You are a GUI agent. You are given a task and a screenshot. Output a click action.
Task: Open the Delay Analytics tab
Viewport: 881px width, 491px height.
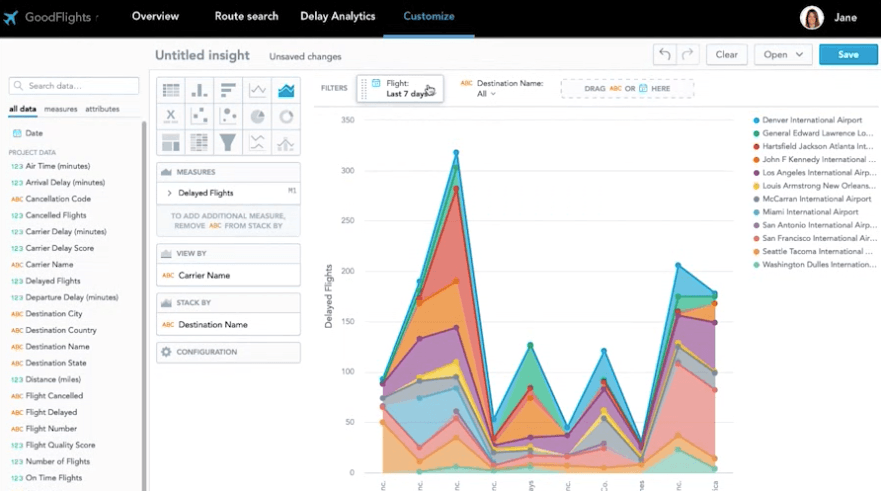(338, 16)
